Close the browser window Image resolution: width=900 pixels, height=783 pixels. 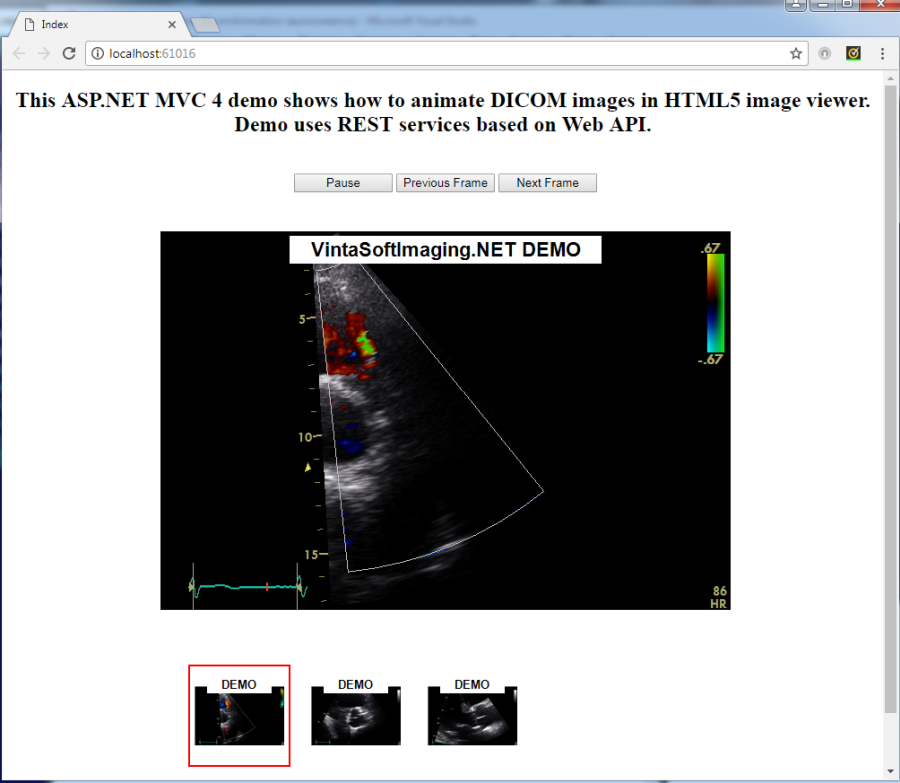pyautogui.click(x=880, y=5)
